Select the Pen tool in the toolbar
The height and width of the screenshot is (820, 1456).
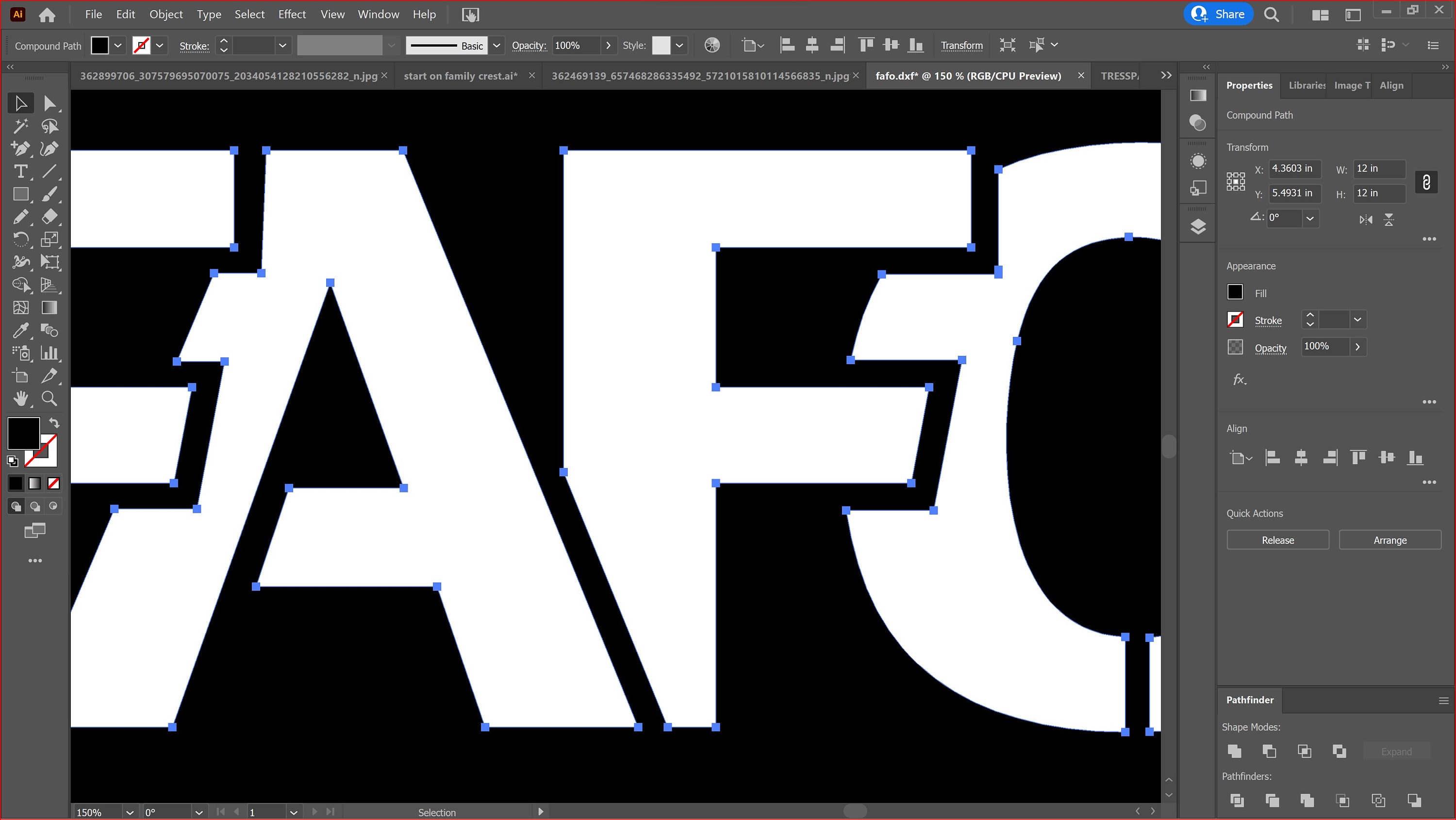pos(20,149)
